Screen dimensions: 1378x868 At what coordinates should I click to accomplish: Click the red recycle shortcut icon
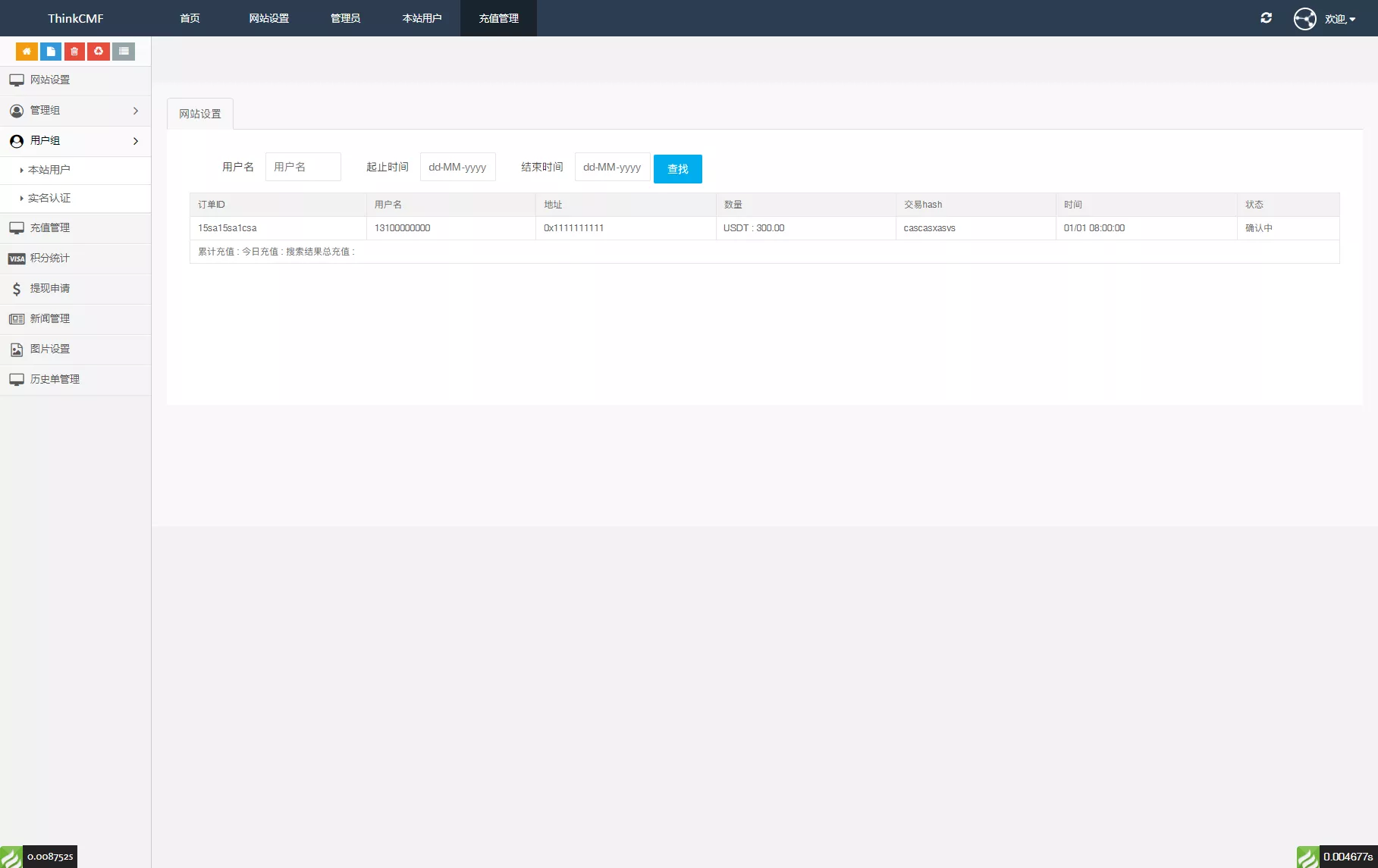pyautogui.click(x=99, y=52)
